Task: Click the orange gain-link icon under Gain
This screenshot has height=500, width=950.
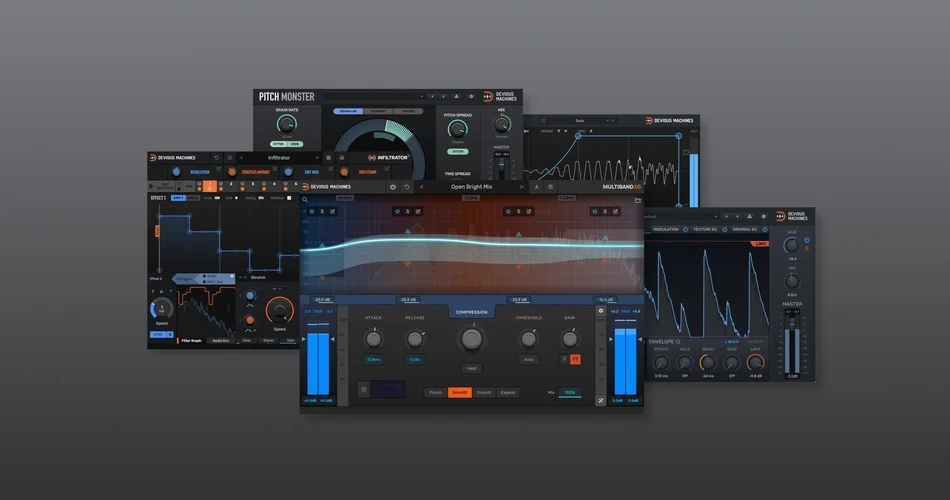Action: click(x=575, y=359)
